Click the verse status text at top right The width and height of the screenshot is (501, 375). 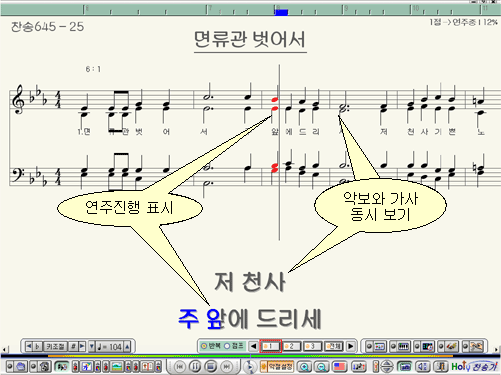(463, 22)
